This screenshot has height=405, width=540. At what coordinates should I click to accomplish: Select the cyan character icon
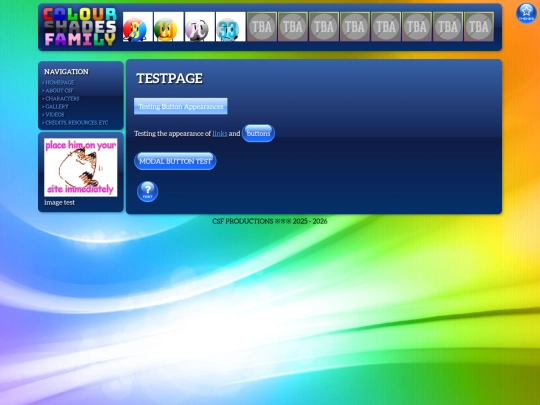click(230, 27)
